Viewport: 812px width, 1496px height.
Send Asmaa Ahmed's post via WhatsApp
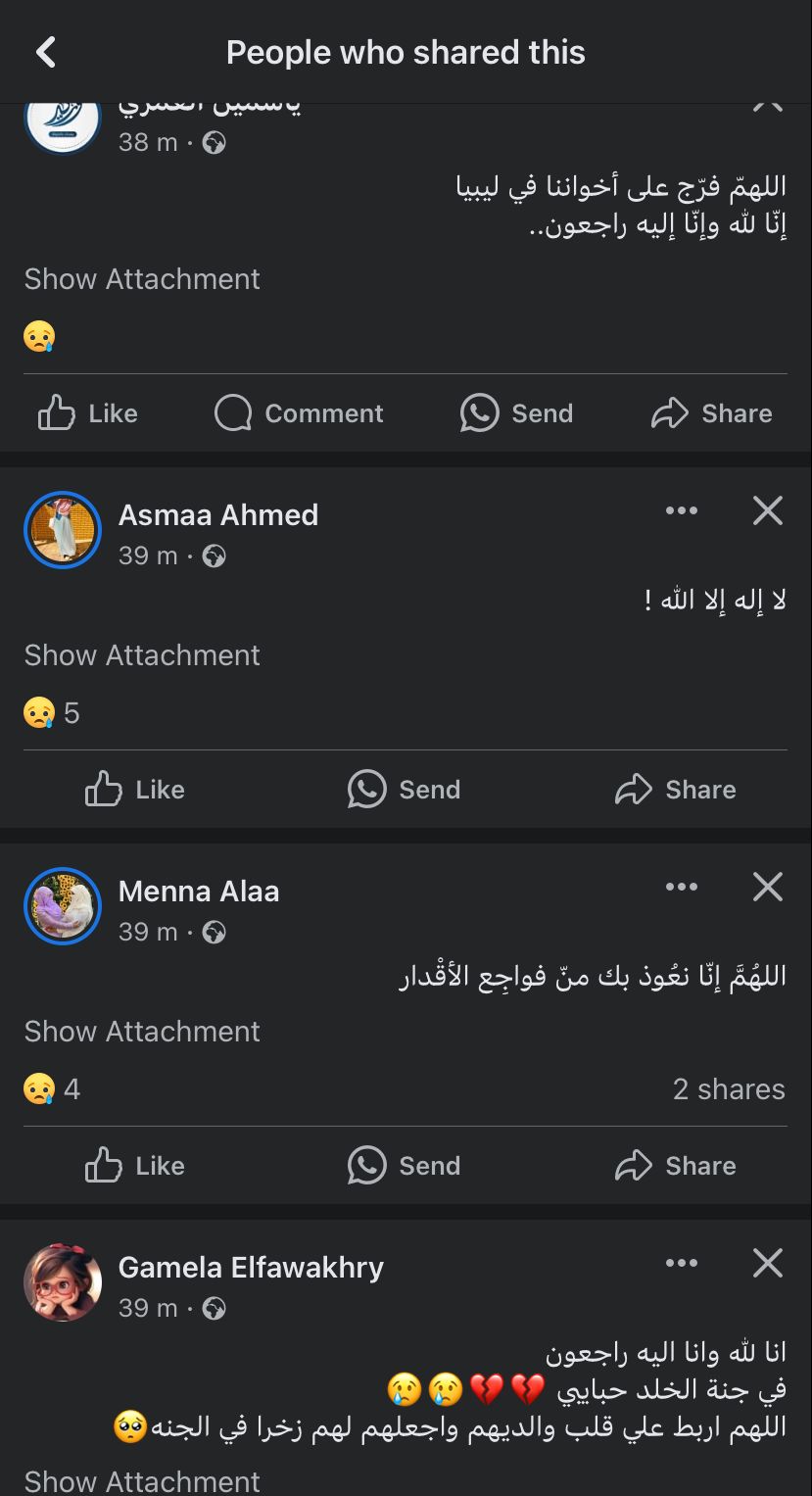click(404, 790)
